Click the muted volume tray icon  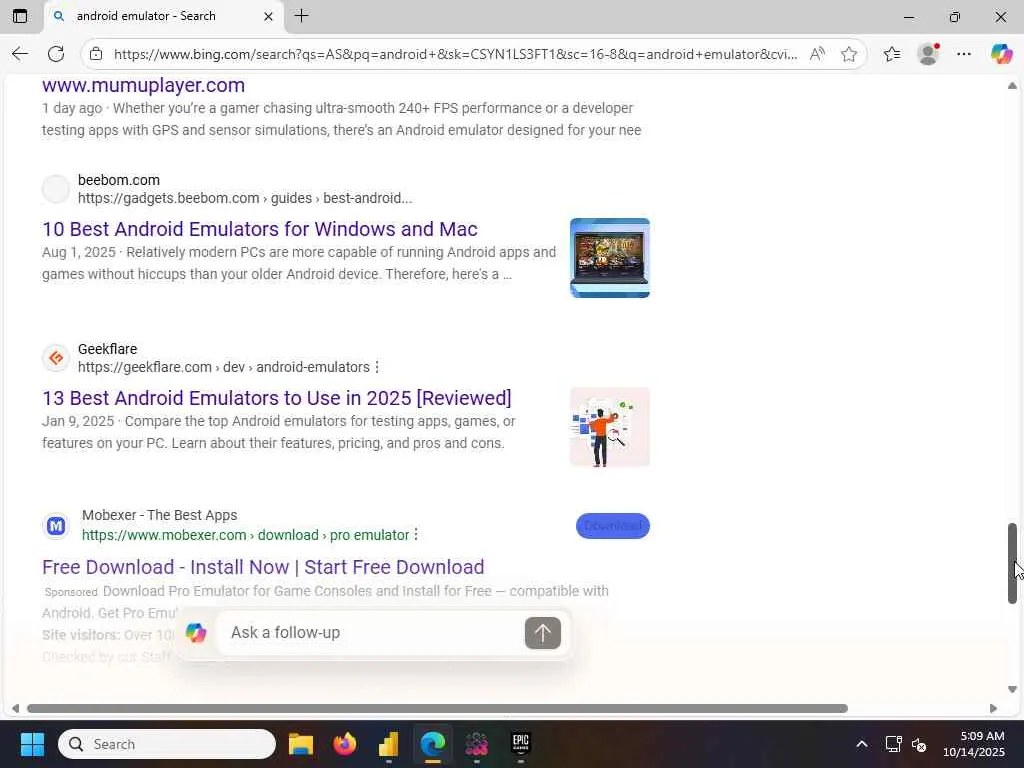(919, 744)
